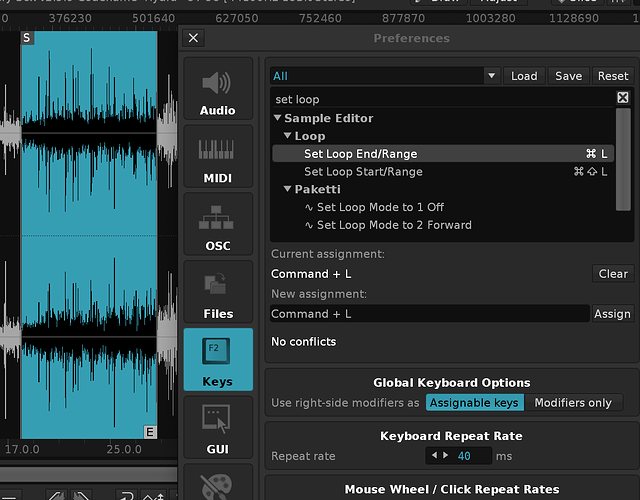Image resolution: width=640 pixels, height=500 pixels.
Task: Click the loop start 'S' marker
Action: [27, 38]
